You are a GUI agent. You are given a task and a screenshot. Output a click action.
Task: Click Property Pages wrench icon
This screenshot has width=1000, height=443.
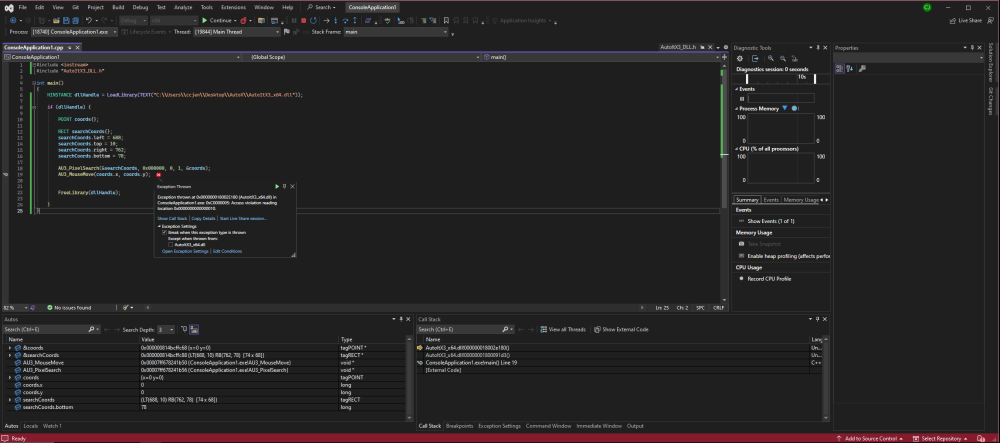862,68
